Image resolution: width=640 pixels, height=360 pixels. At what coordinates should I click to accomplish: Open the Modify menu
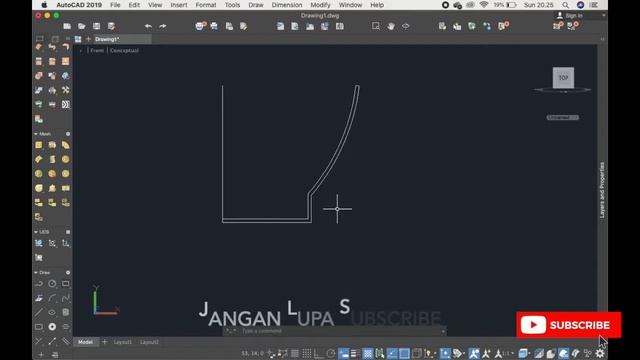click(320, 5)
